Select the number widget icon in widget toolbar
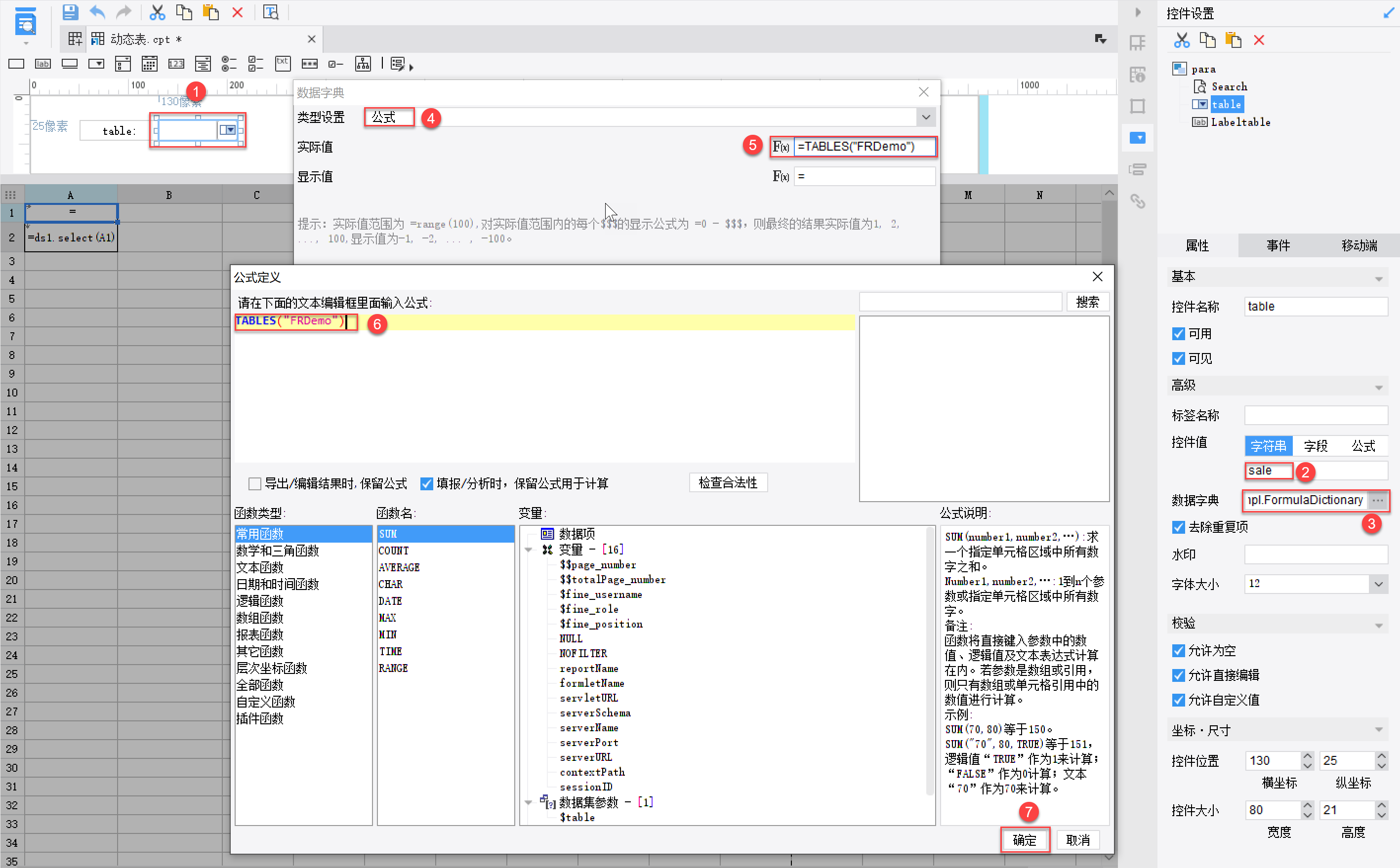 (x=176, y=64)
